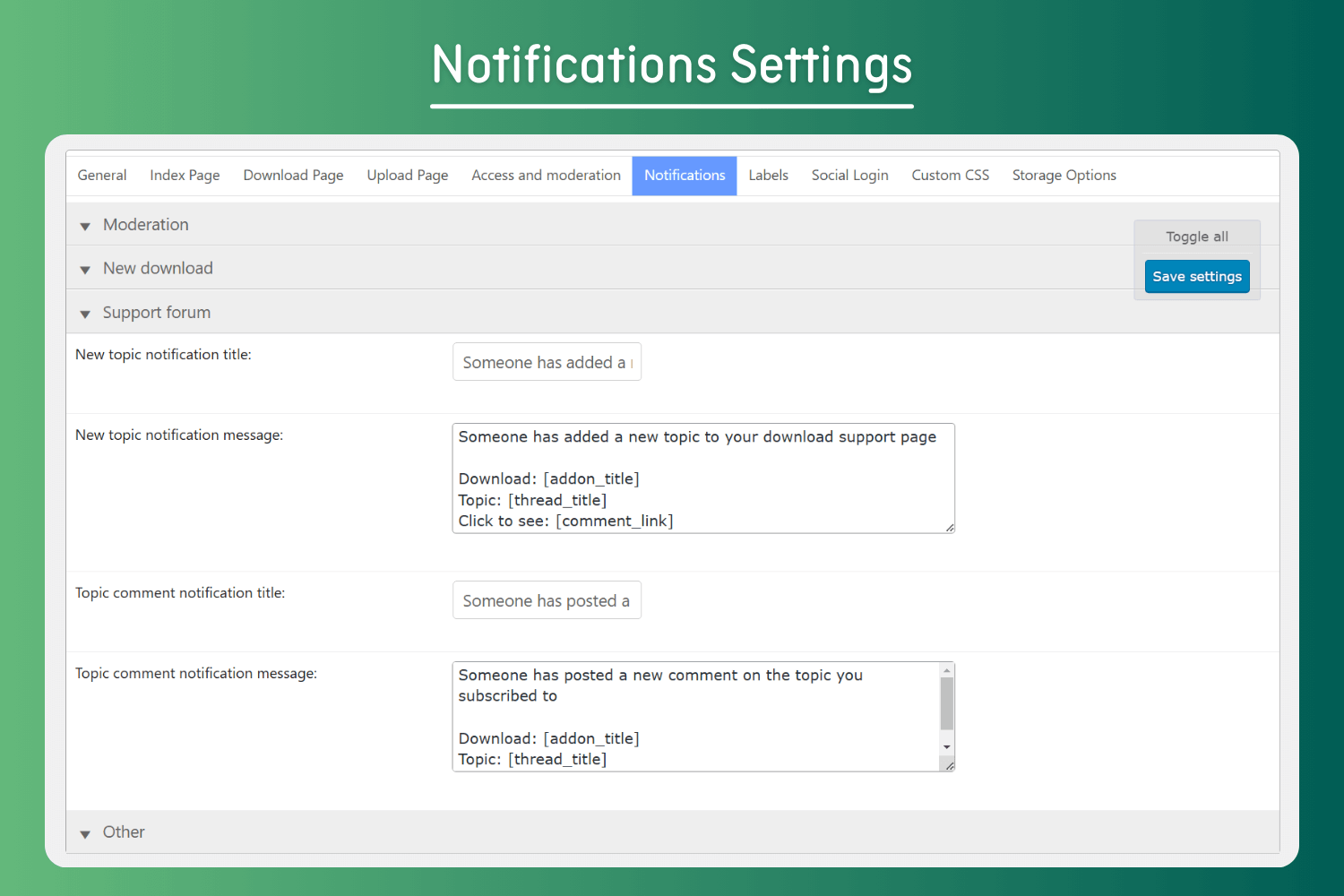
Task: Open the Social Login tab
Action: click(849, 176)
